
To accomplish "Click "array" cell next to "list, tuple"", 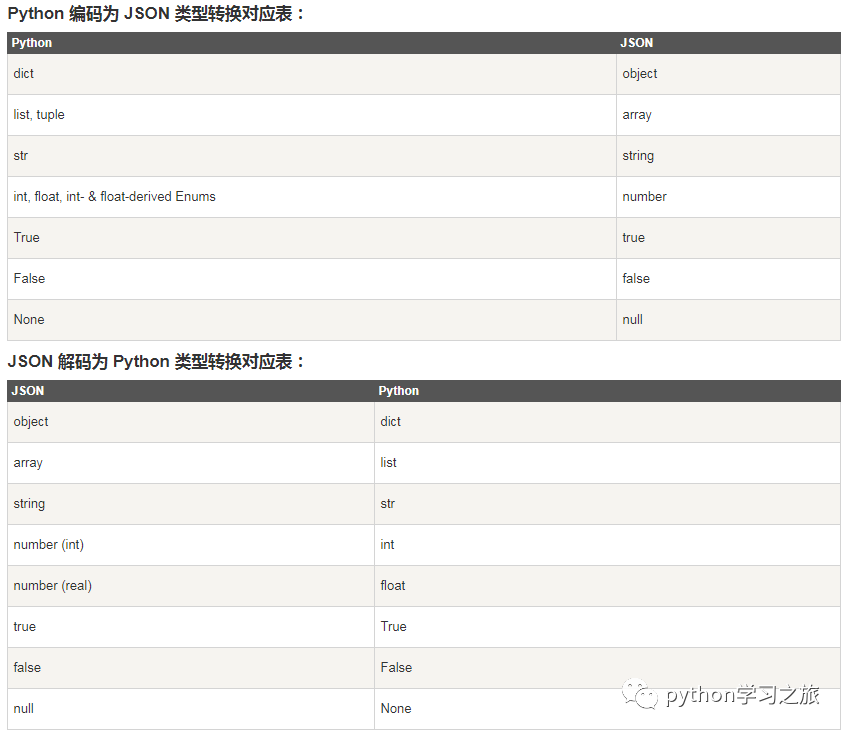I will 728,115.
